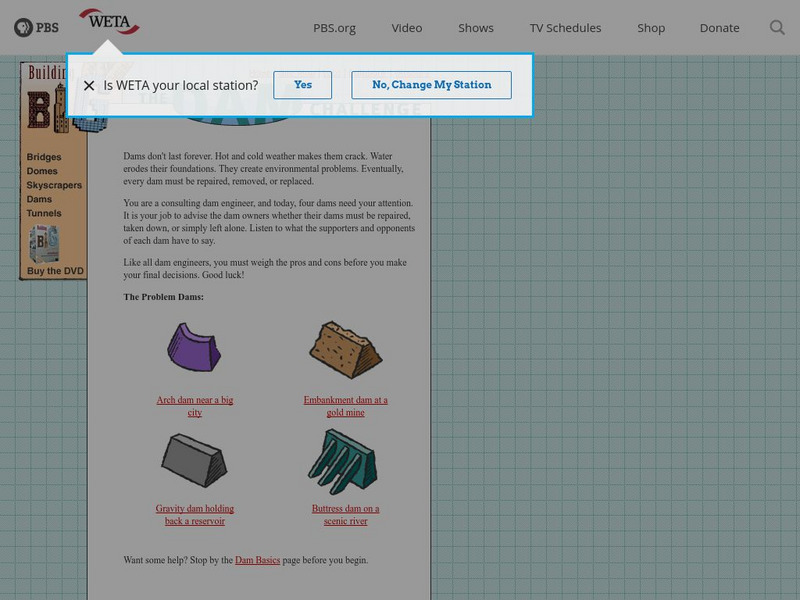This screenshot has height=600, width=800.
Task: Open Gravity dam holding back a reservoir link
Action: (195, 514)
